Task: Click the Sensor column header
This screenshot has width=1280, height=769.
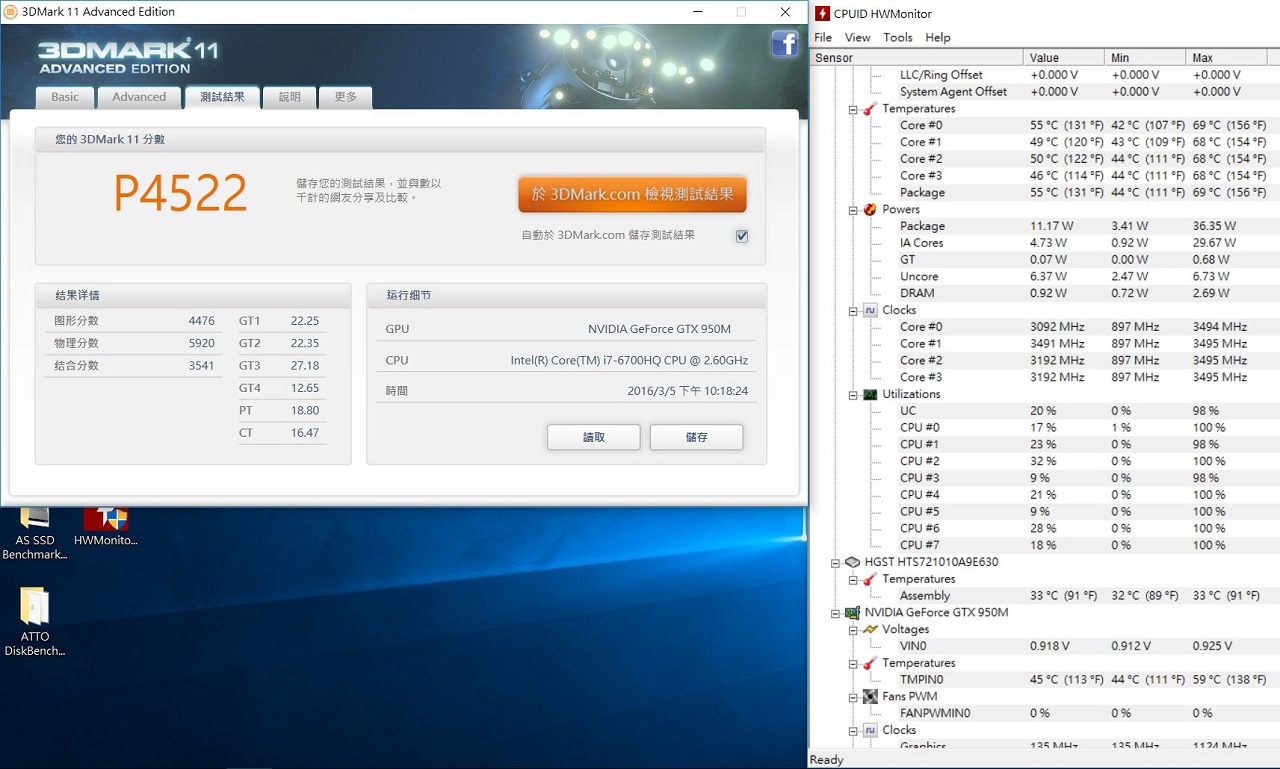Action: click(916, 58)
